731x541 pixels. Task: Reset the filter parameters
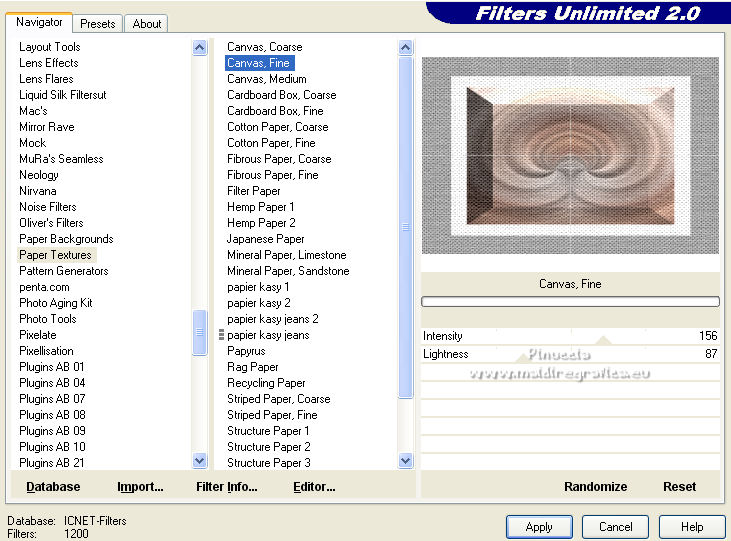click(679, 486)
